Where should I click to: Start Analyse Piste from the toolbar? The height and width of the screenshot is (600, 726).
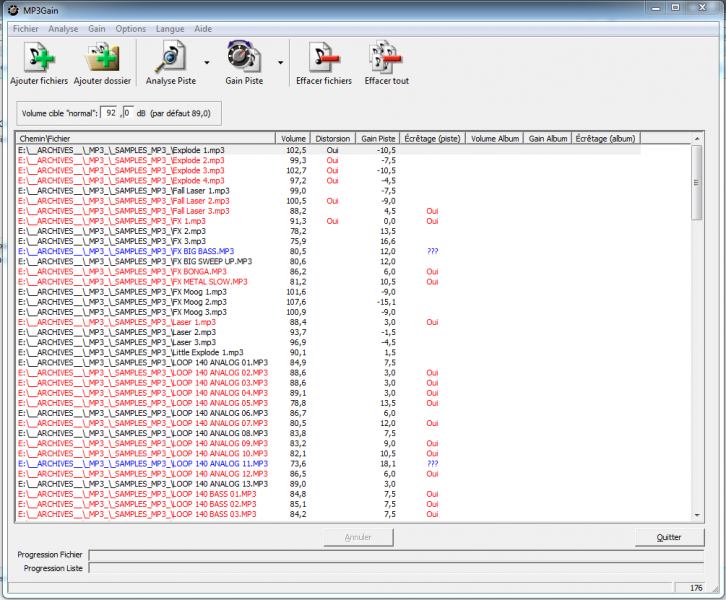(x=170, y=58)
